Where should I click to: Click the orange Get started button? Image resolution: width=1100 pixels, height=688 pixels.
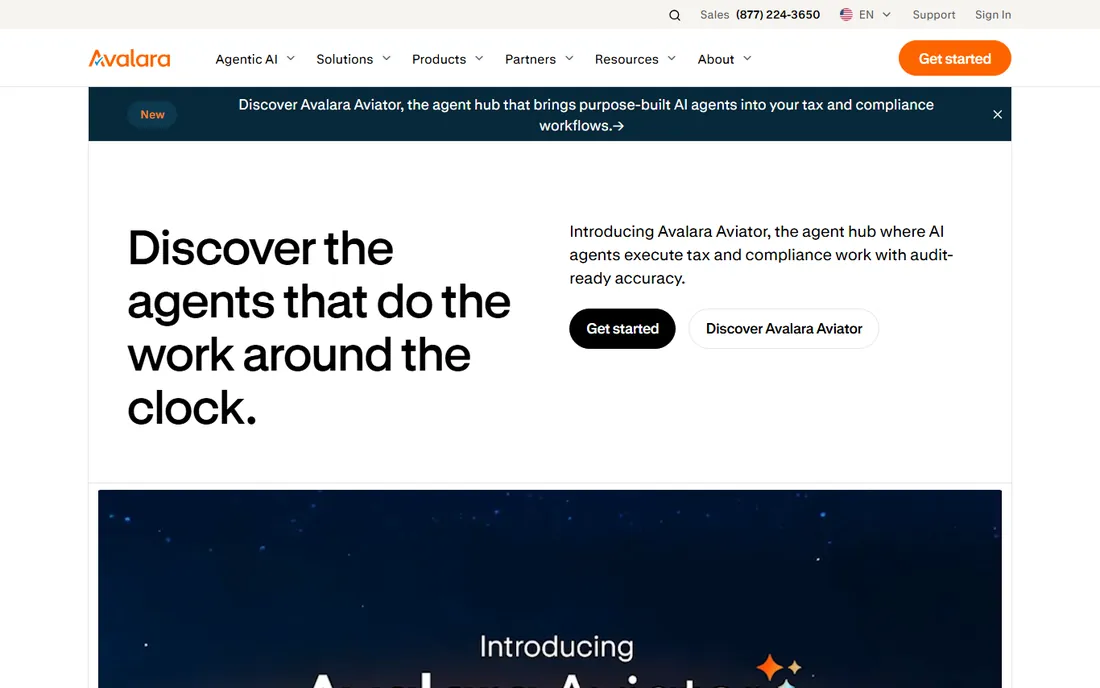click(954, 58)
